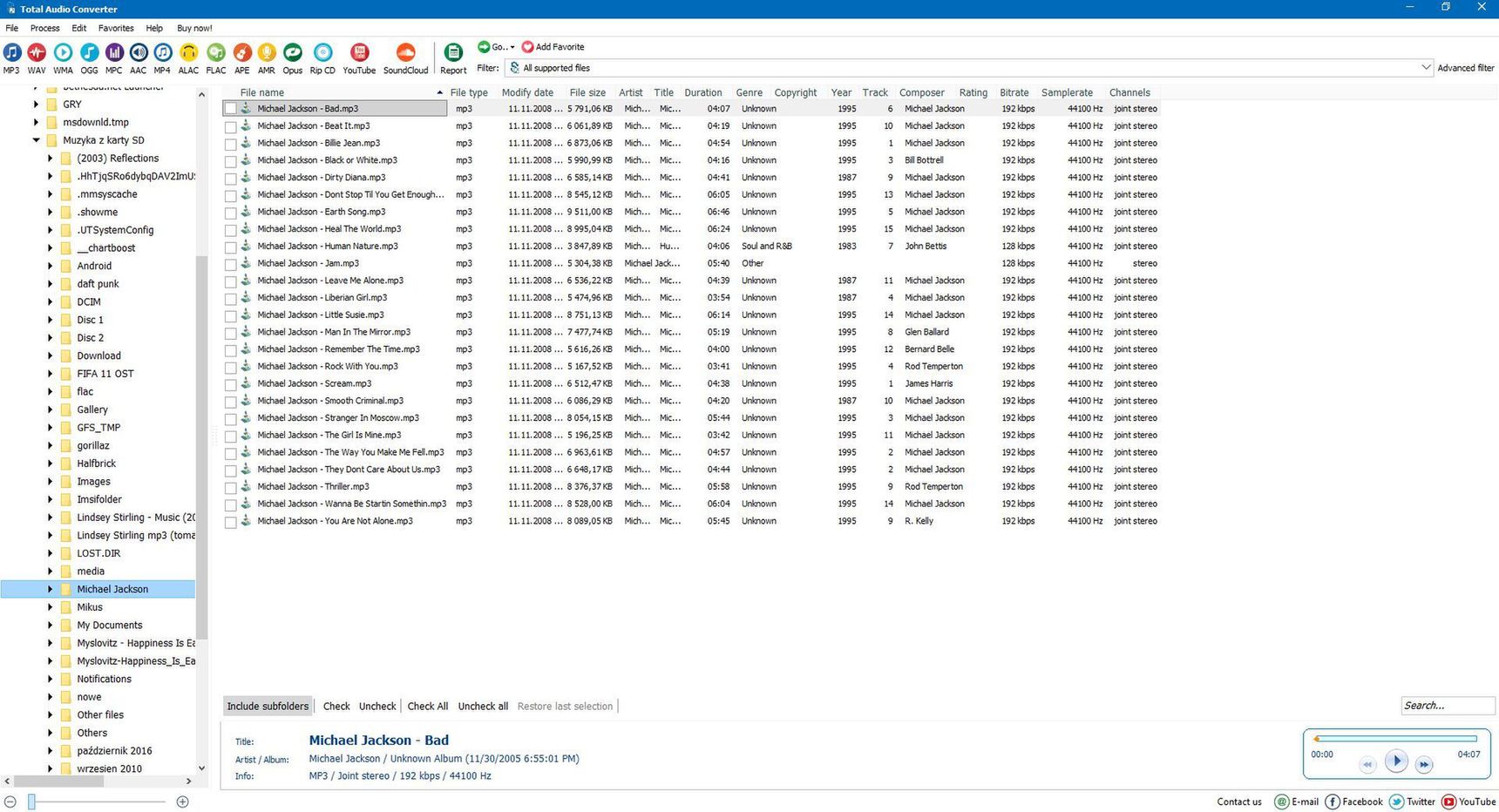Sort by the Bitrate column header

1014,92
